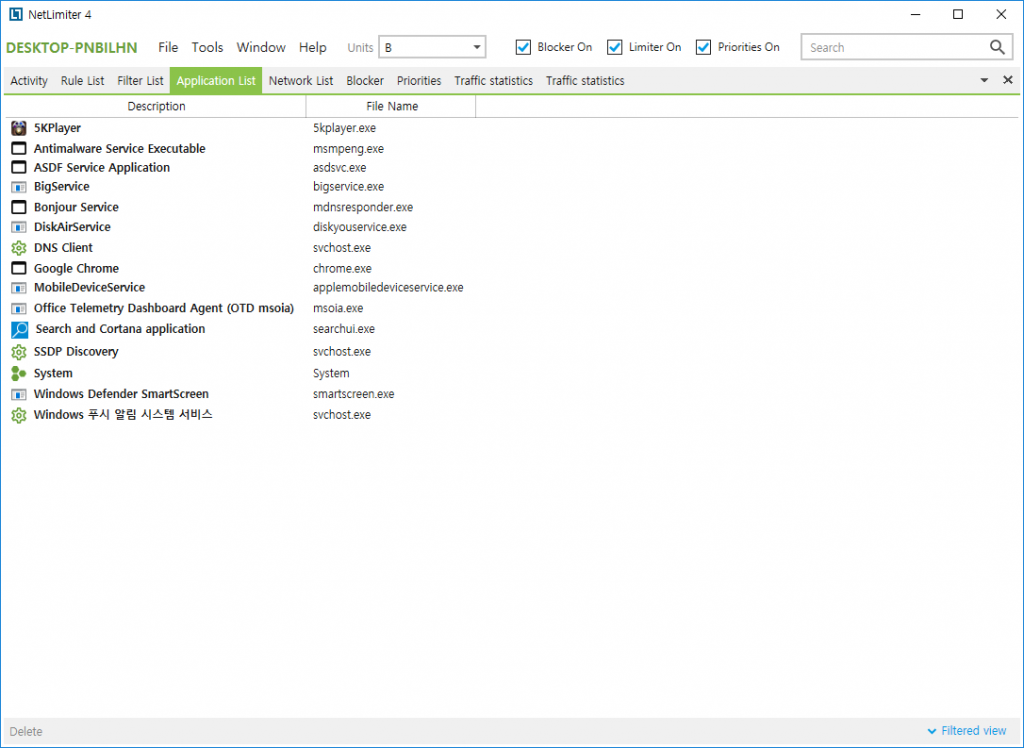Click the DiskAirService row icon
Screen dimensions: 1024x748
[19, 227]
